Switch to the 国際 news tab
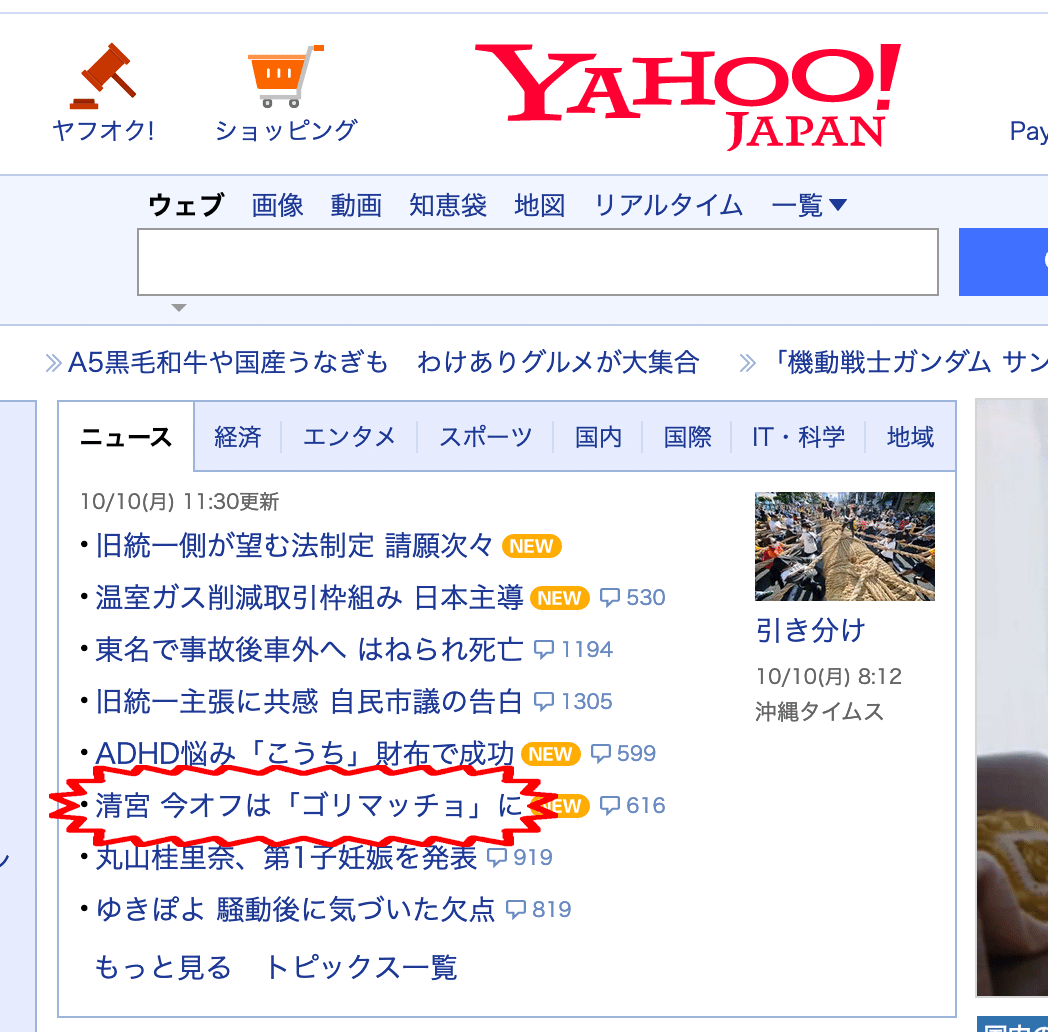This screenshot has width=1048, height=1032. tap(687, 436)
